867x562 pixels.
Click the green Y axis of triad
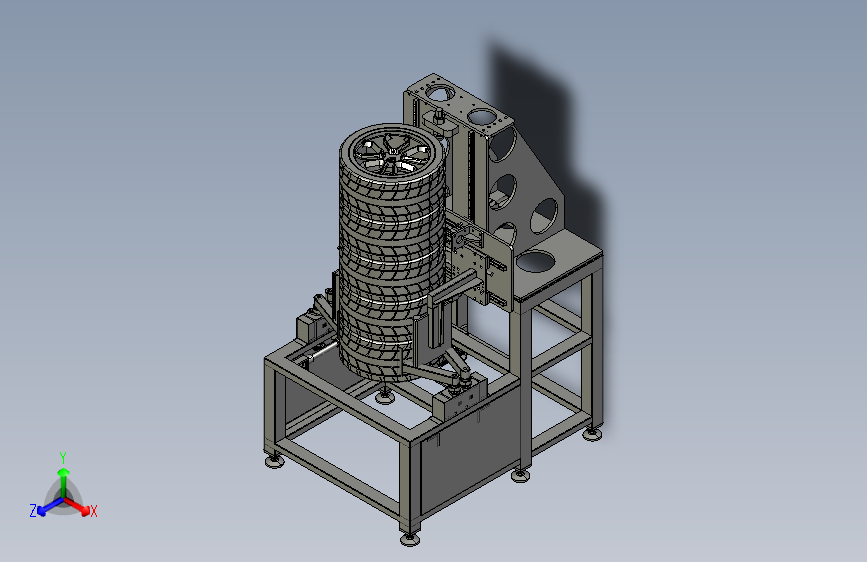(x=64, y=482)
